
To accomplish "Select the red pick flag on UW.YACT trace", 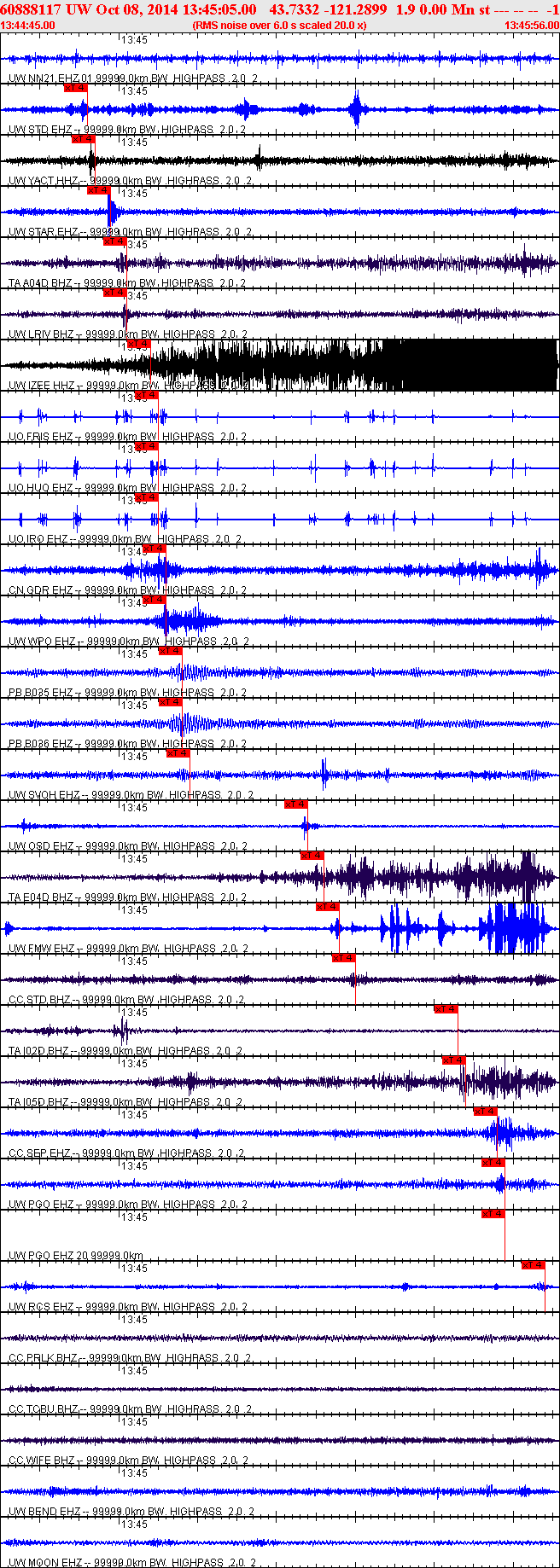I will tap(83, 139).
